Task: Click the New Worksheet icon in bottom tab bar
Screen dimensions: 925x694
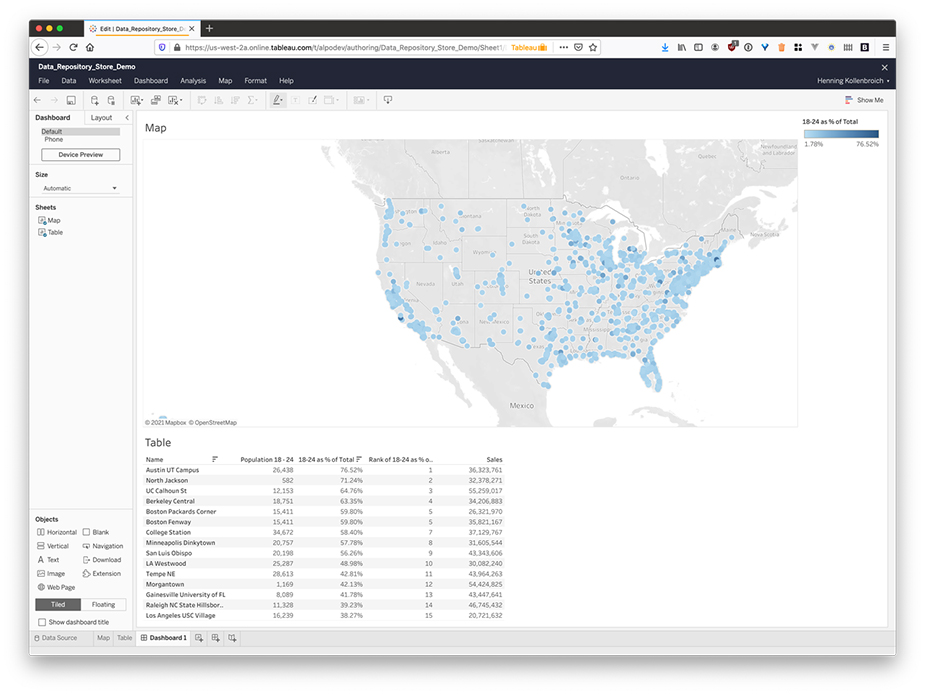Action: [199, 638]
